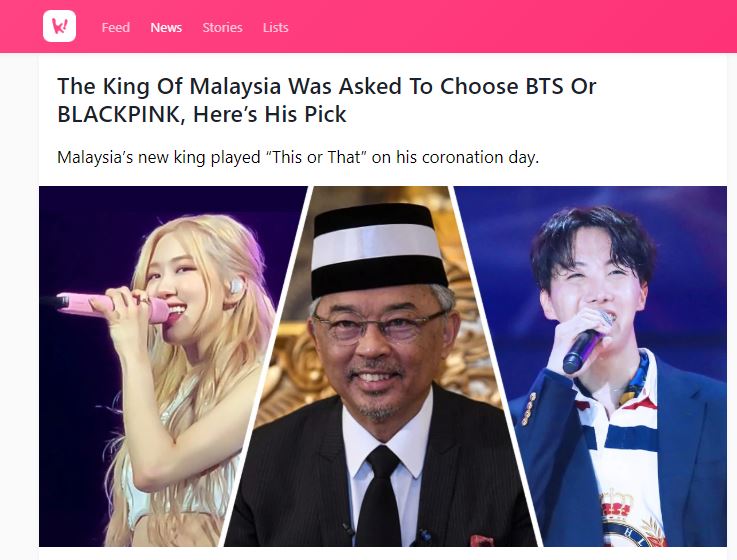This screenshot has height=560, width=737.
Task: Go to the Stories page
Action: (222, 27)
